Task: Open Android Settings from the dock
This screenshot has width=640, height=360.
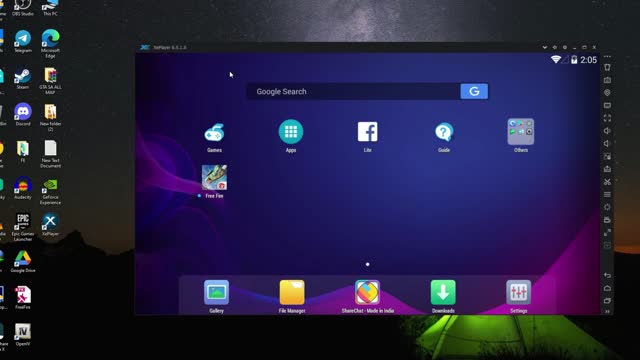Action: click(x=518, y=292)
